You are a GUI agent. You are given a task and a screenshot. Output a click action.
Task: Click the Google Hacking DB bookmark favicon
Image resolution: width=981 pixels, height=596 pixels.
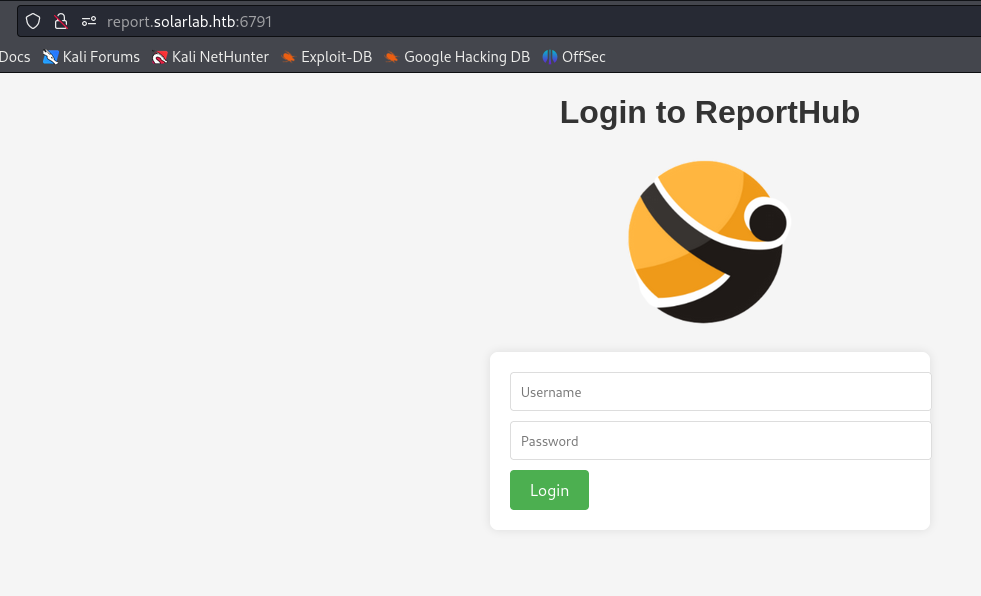click(392, 57)
